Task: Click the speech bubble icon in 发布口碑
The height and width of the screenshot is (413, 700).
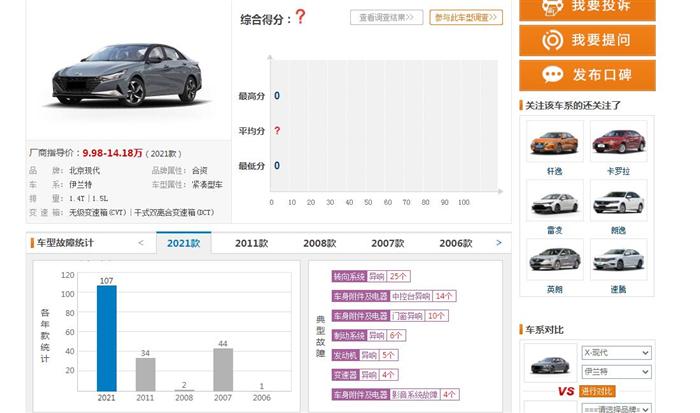Action: coord(552,75)
